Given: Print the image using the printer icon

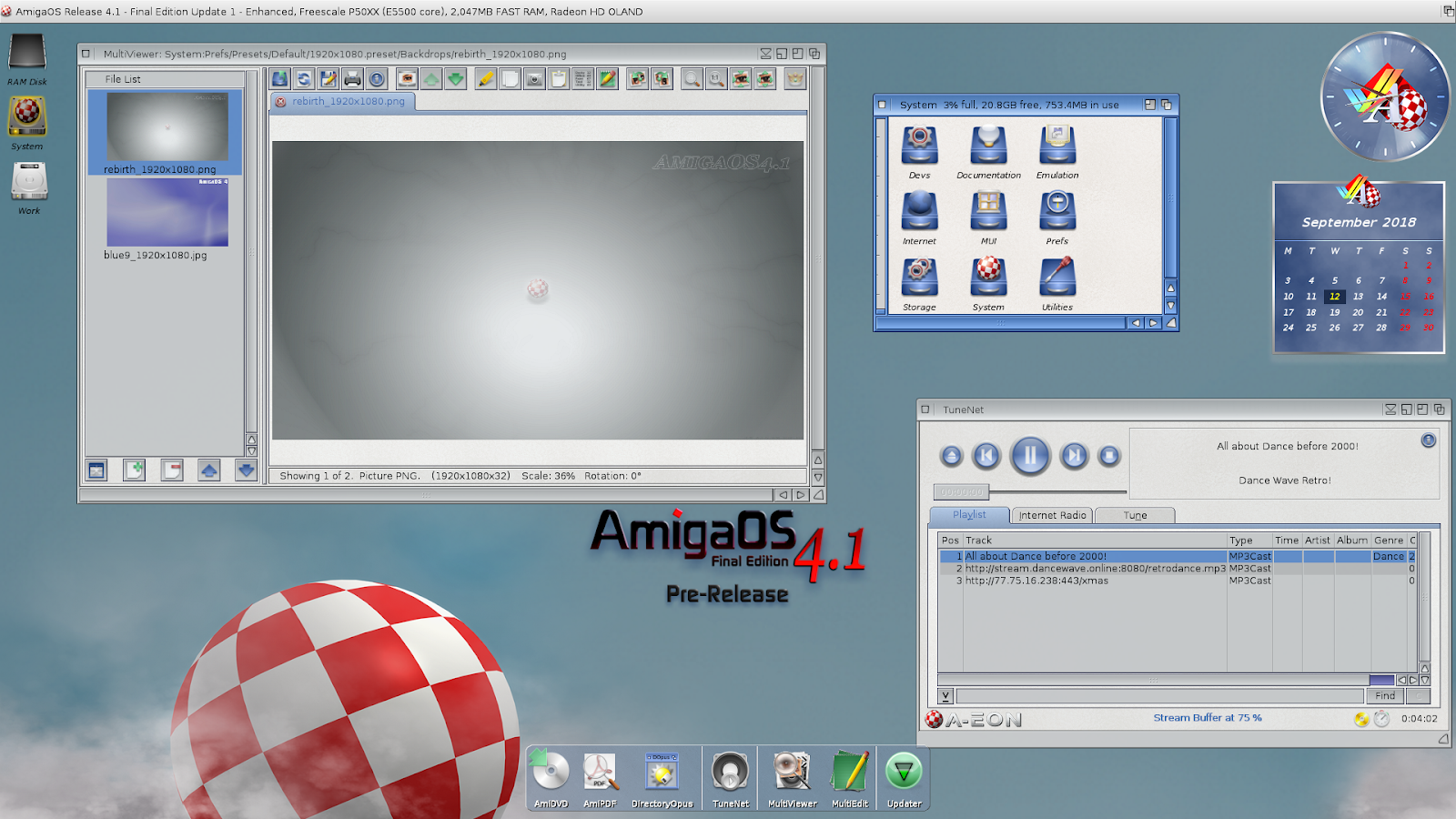Looking at the screenshot, I should tap(352, 79).
